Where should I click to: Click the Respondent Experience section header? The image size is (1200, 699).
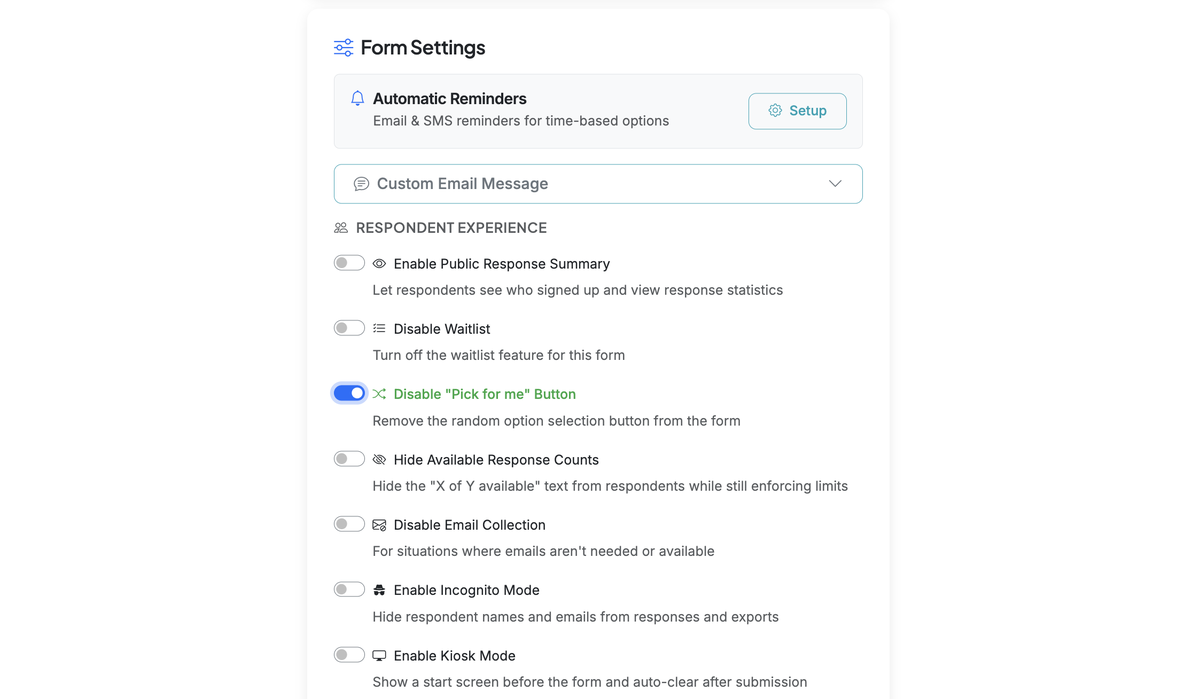click(450, 227)
